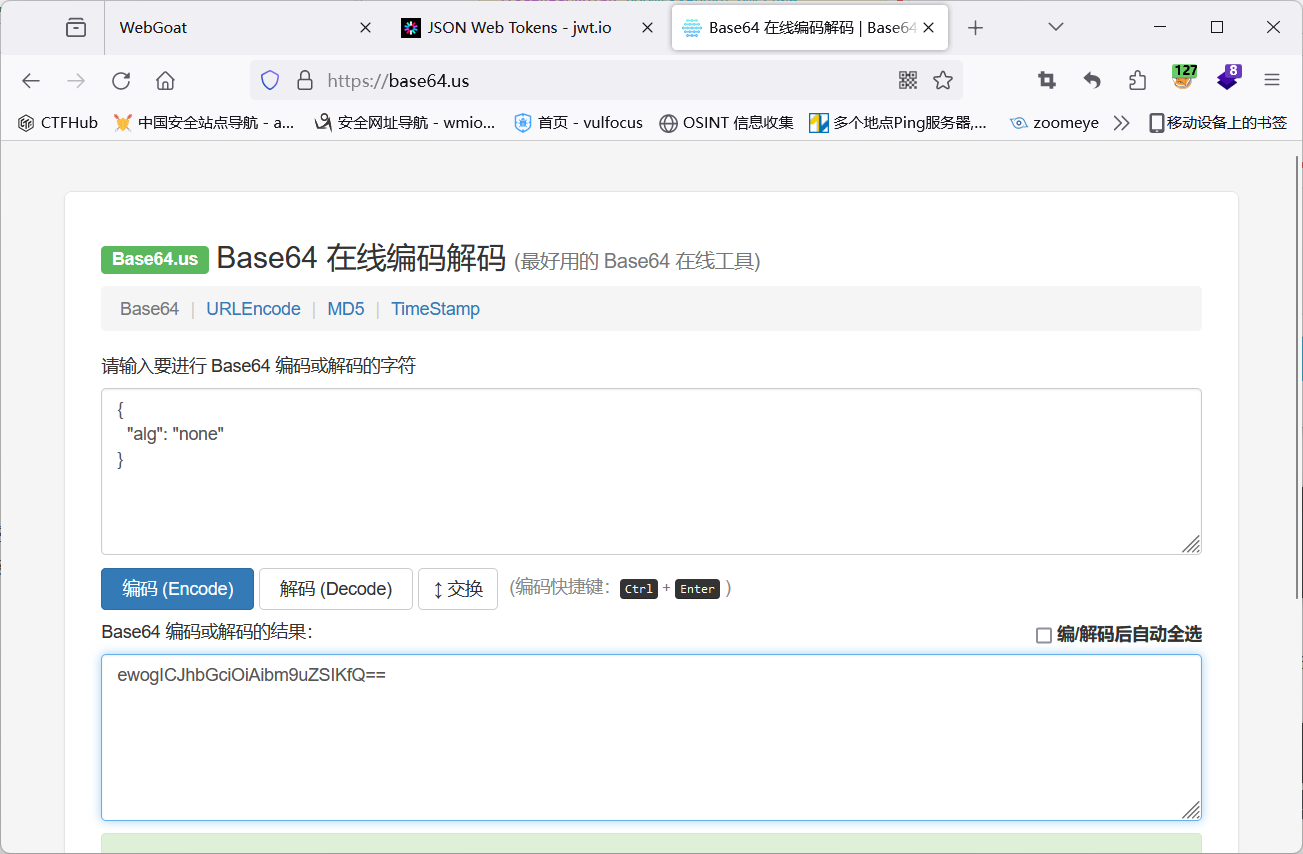Screen dimensions: 1303x854
Task: Close the Base64 browser tab
Action: [929, 28]
